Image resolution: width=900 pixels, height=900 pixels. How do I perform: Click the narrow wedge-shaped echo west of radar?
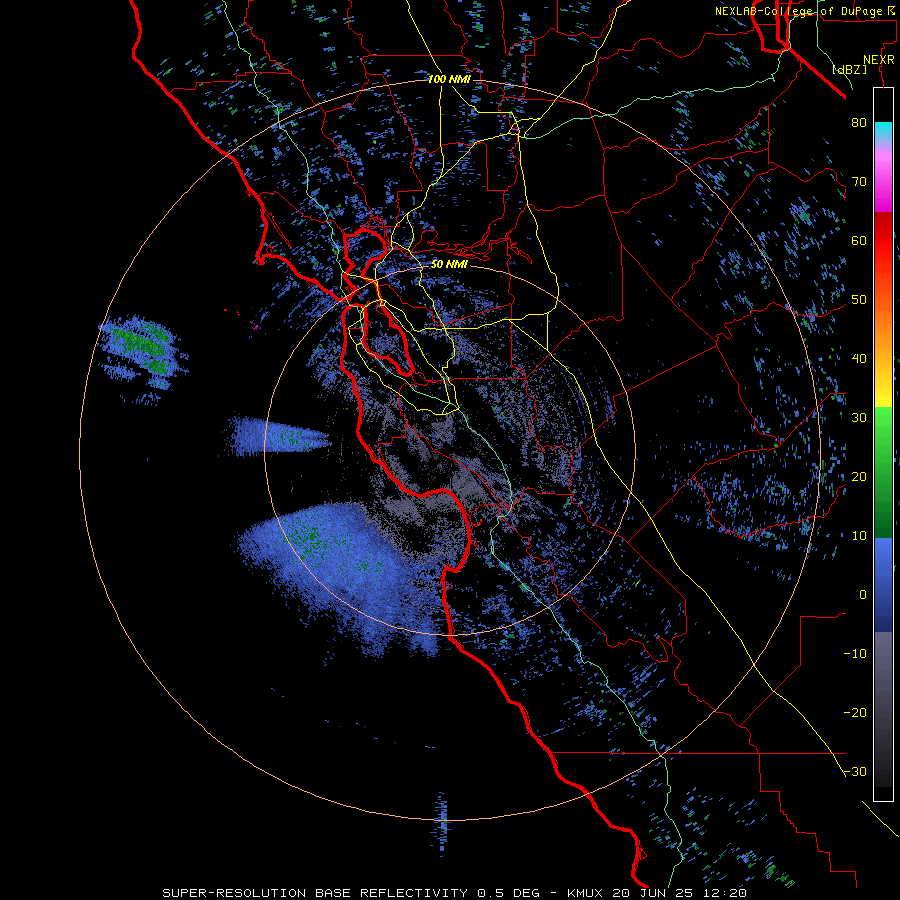pos(280,436)
